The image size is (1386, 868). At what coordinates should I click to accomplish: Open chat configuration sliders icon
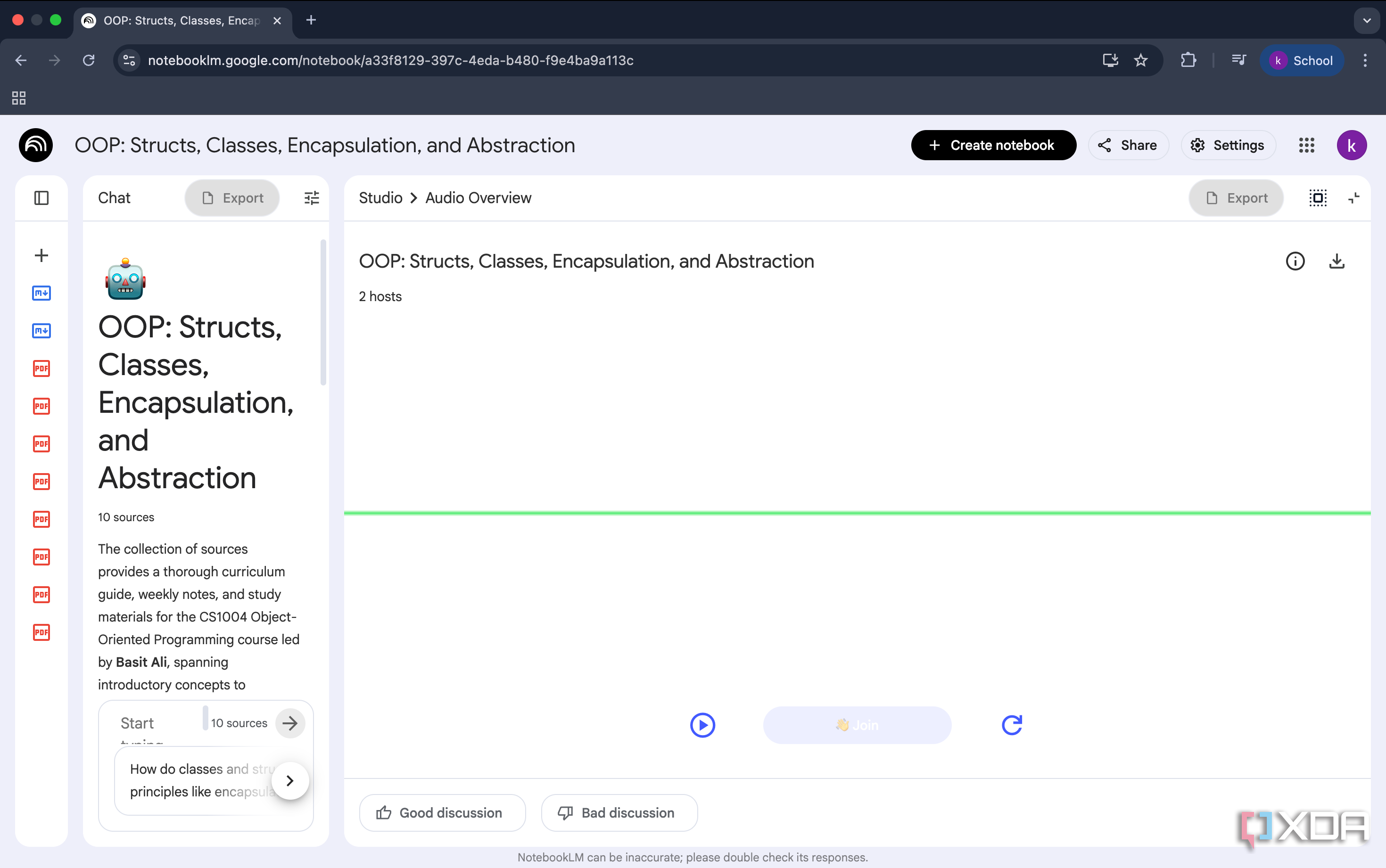click(311, 198)
